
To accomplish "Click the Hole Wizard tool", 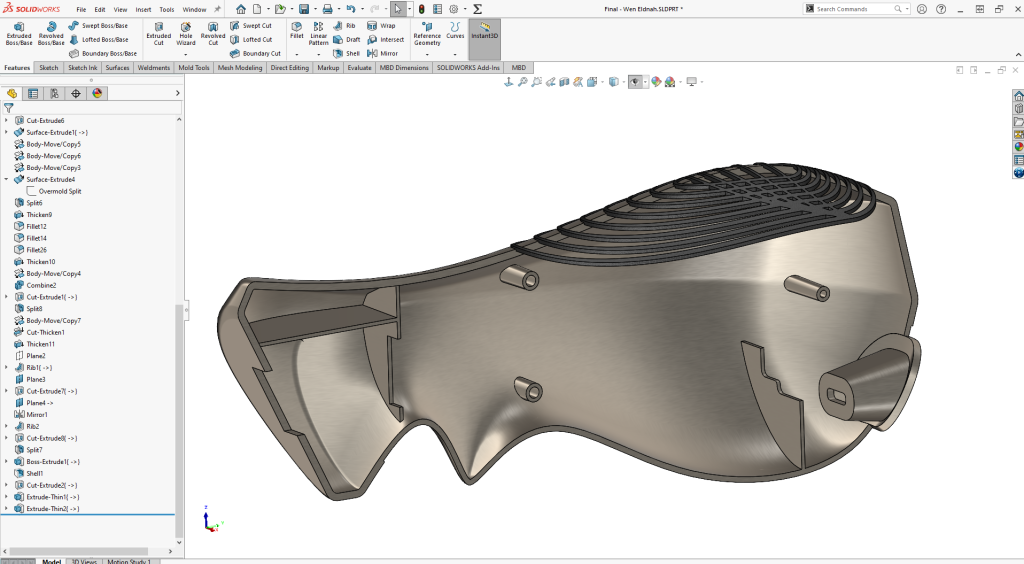I will tap(186, 31).
